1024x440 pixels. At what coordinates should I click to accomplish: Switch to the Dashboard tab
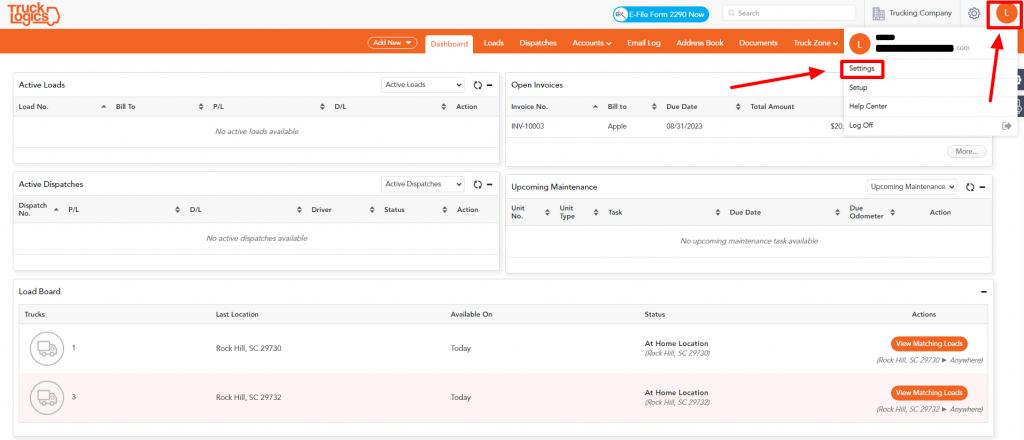click(449, 44)
